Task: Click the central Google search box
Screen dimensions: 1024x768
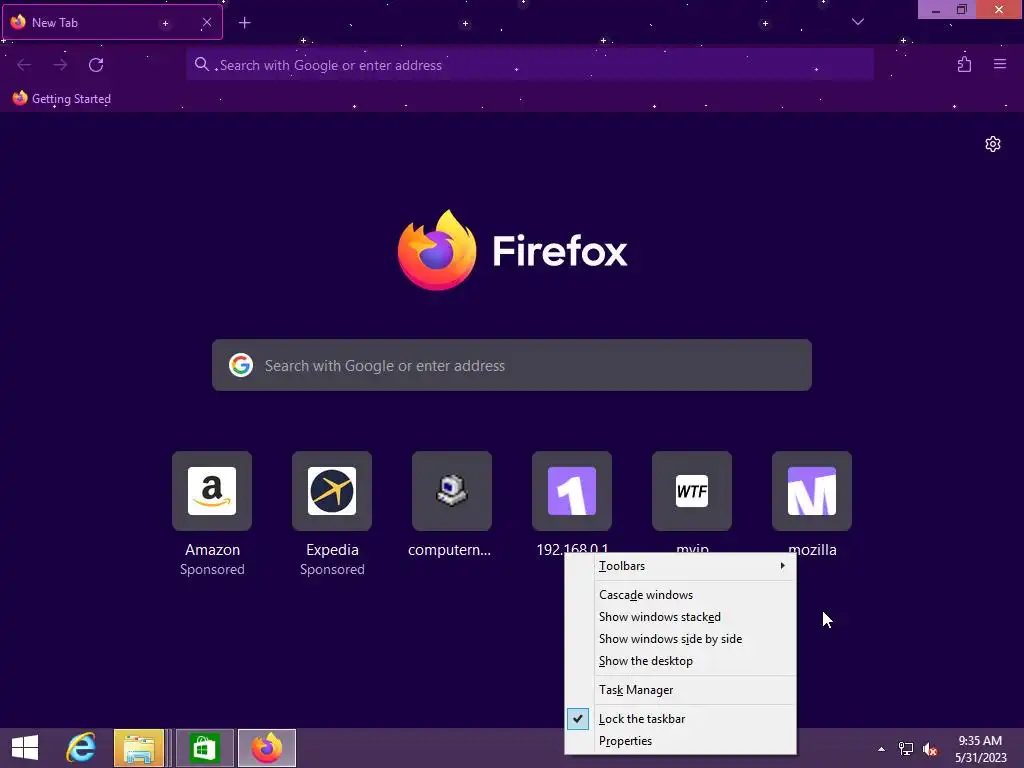Action: (511, 365)
